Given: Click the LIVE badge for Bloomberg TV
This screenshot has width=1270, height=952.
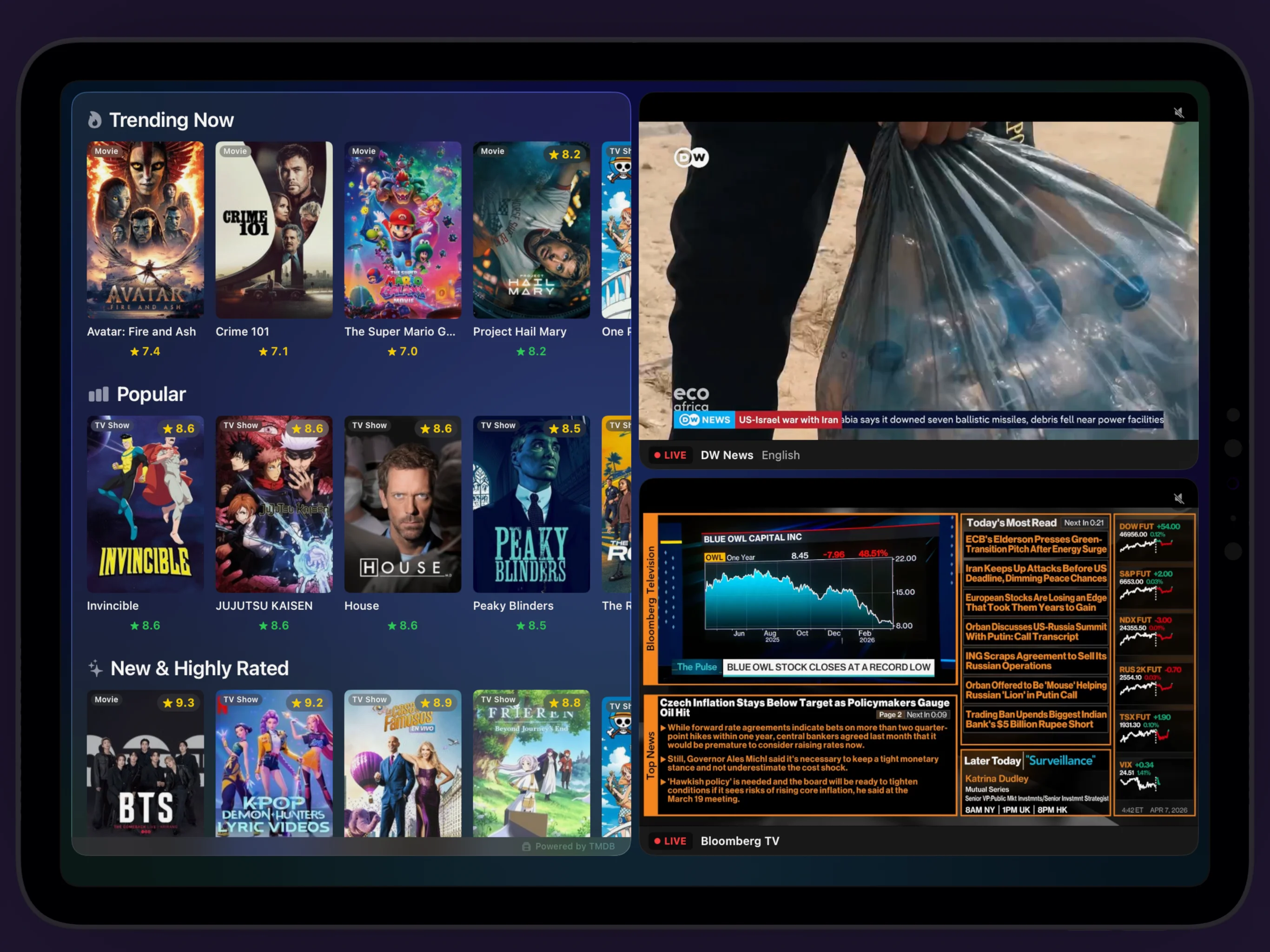Looking at the screenshot, I should click(671, 841).
